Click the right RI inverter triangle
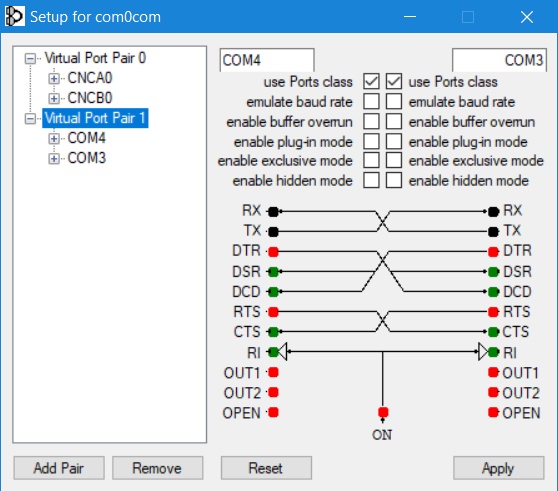 (x=483, y=352)
